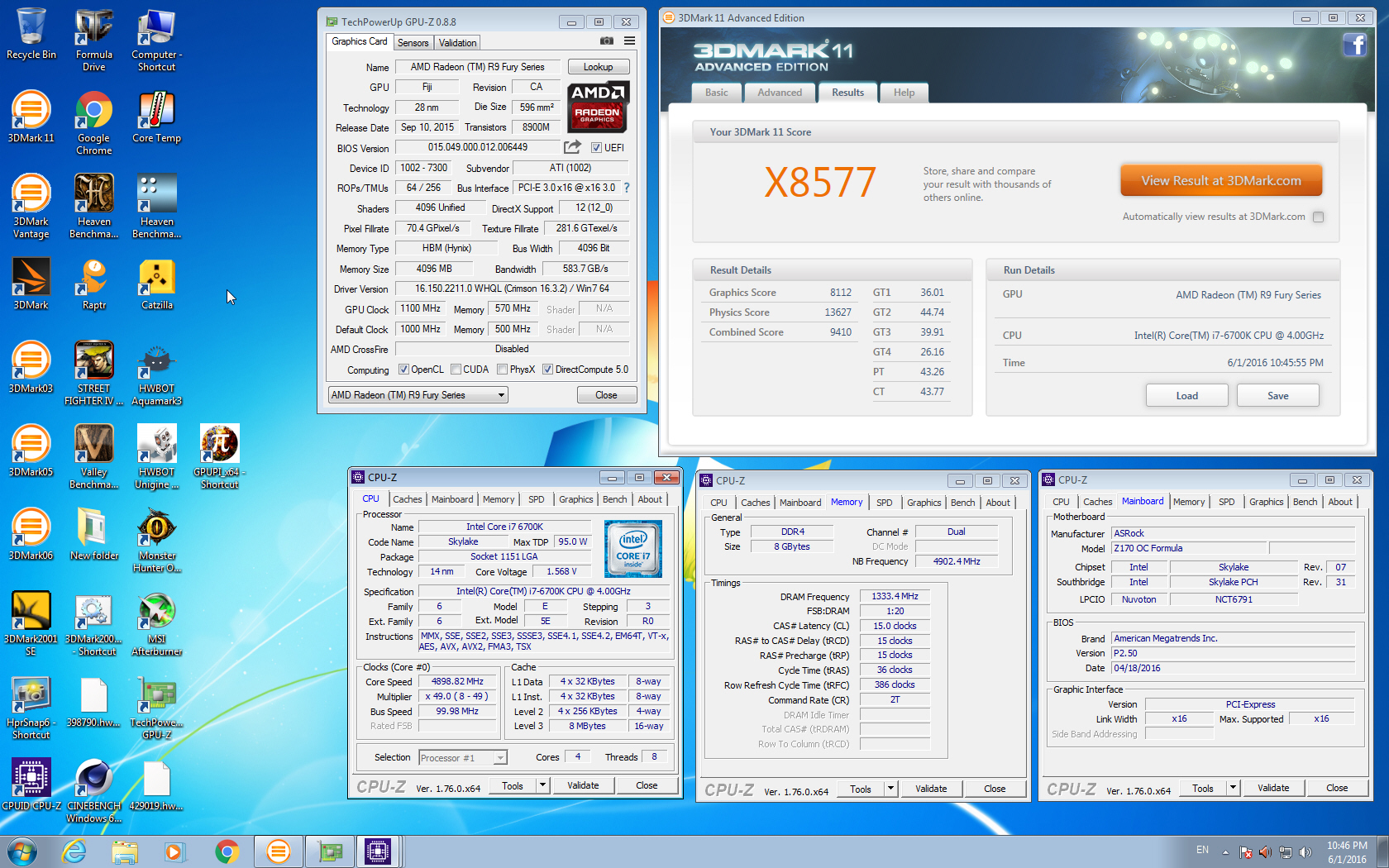Select the SPD tab in CPU-Z Memory window
Image resolution: width=1389 pixels, height=868 pixels.
pyautogui.click(x=884, y=503)
